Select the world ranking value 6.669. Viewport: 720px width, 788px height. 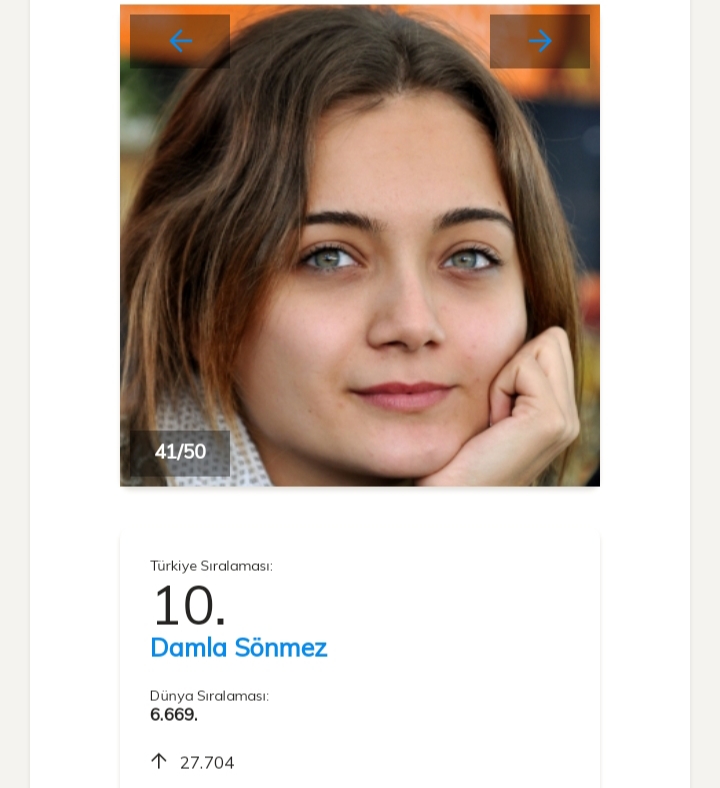point(174,715)
